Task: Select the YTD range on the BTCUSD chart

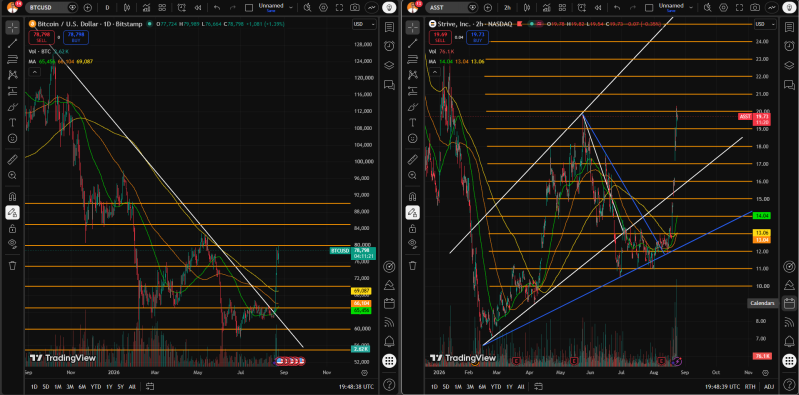Action: click(95, 386)
